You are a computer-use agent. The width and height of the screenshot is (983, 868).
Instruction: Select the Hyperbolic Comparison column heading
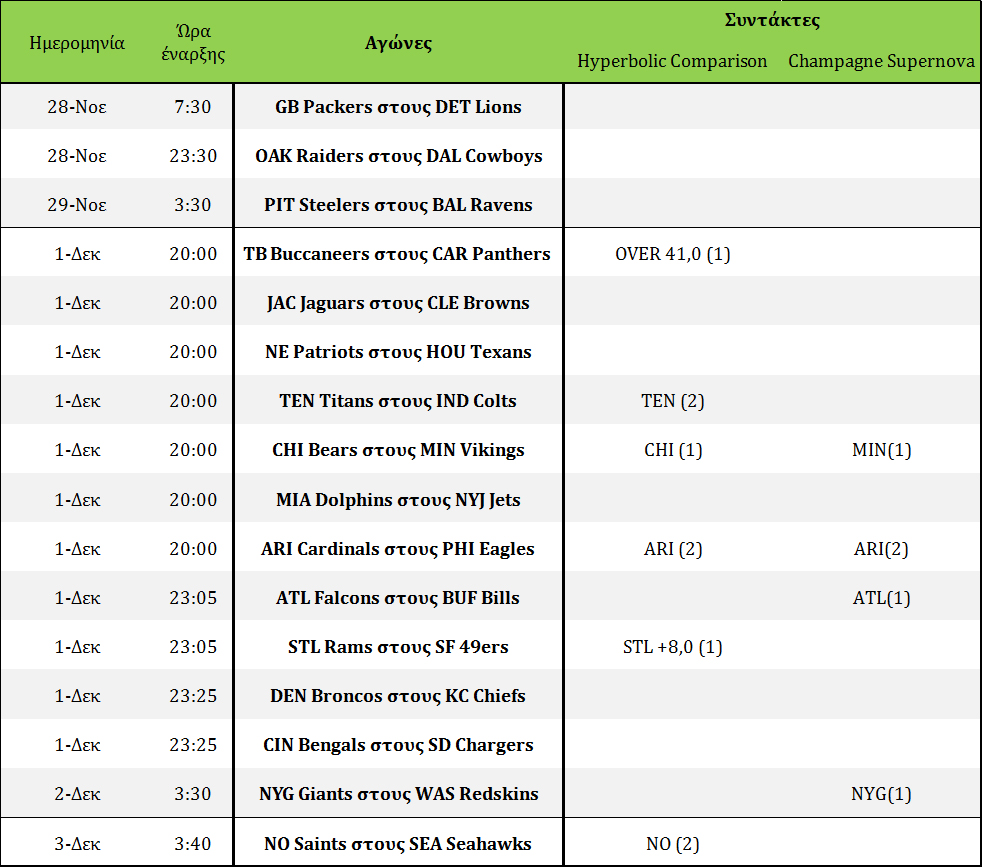tap(672, 61)
